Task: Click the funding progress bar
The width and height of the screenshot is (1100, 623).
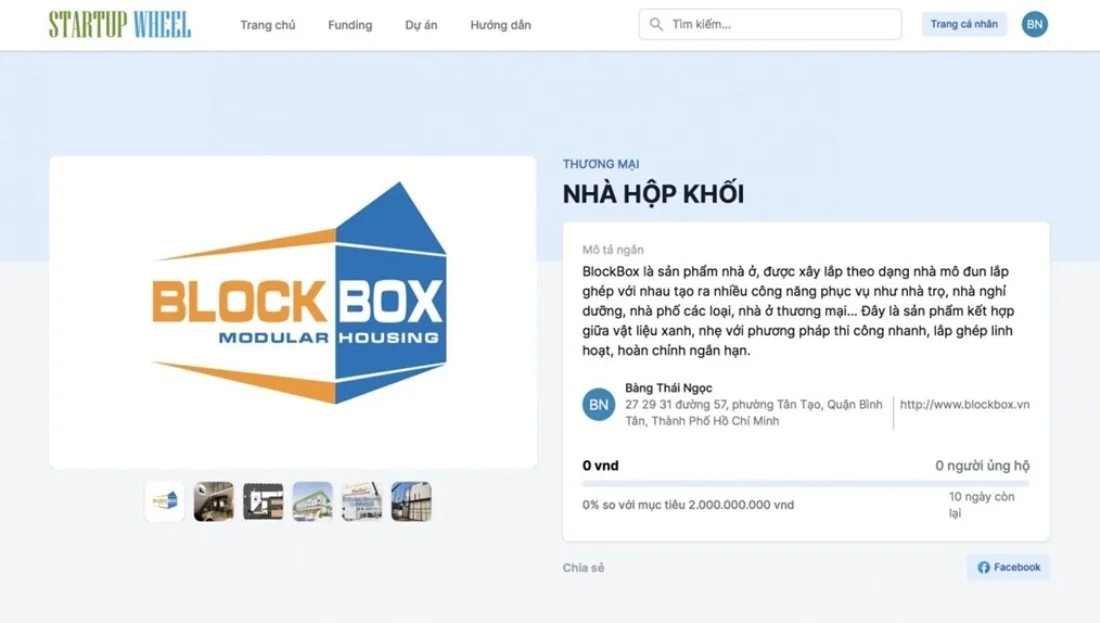Action: [805, 483]
